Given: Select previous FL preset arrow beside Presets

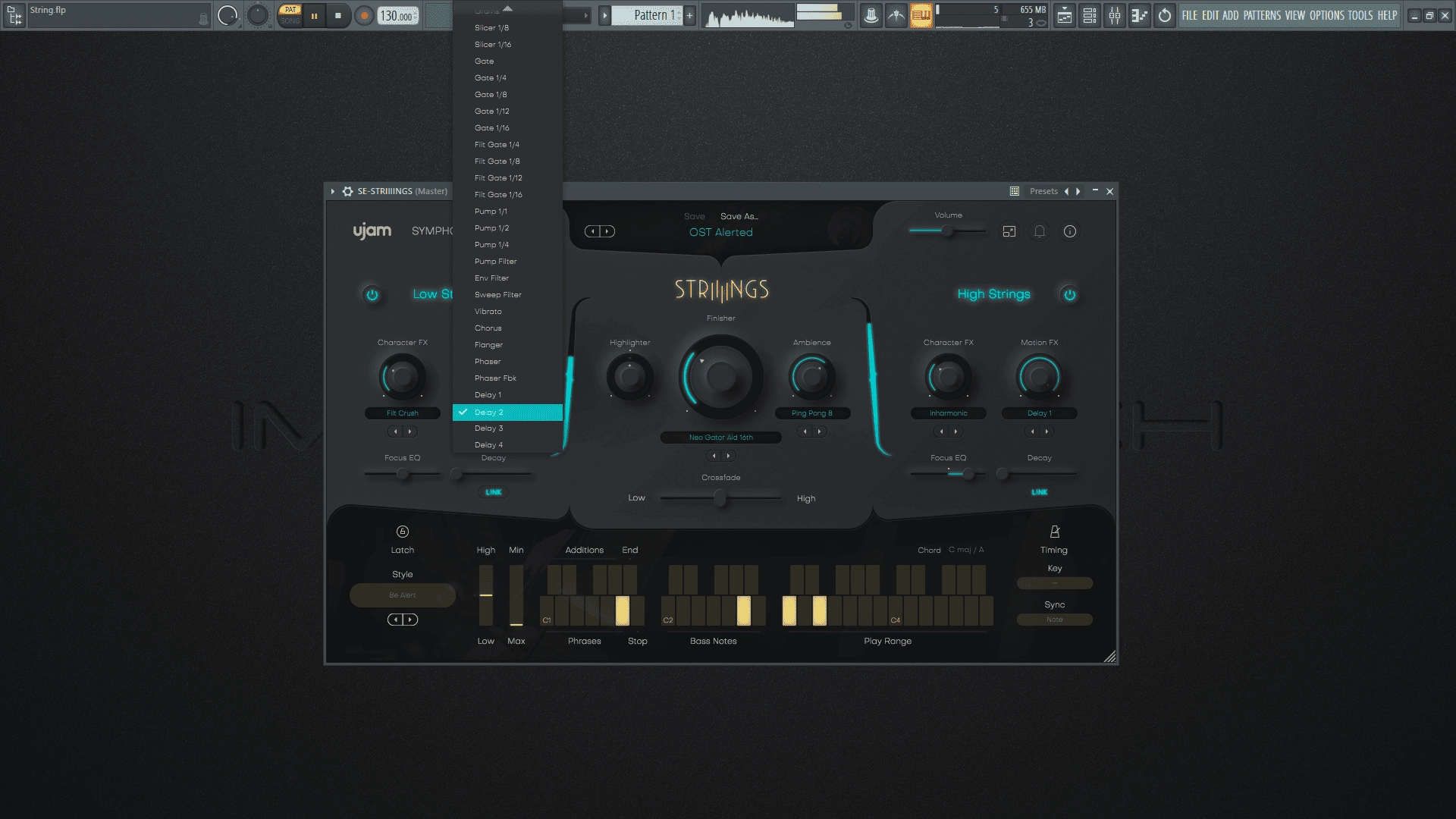Looking at the screenshot, I should tap(1067, 191).
